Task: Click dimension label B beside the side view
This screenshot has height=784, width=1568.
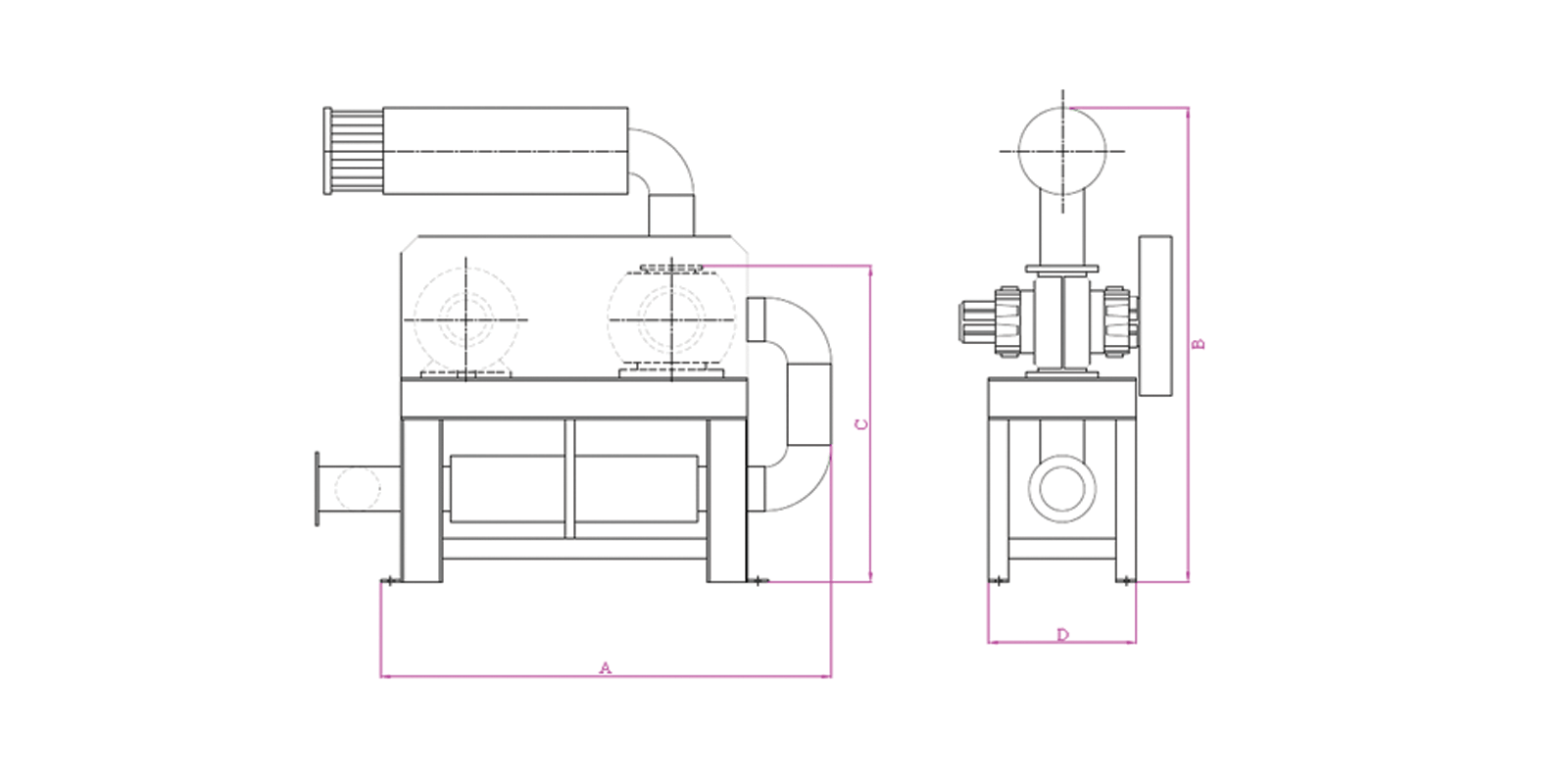Action: pyautogui.click(x=1198, y=344)
